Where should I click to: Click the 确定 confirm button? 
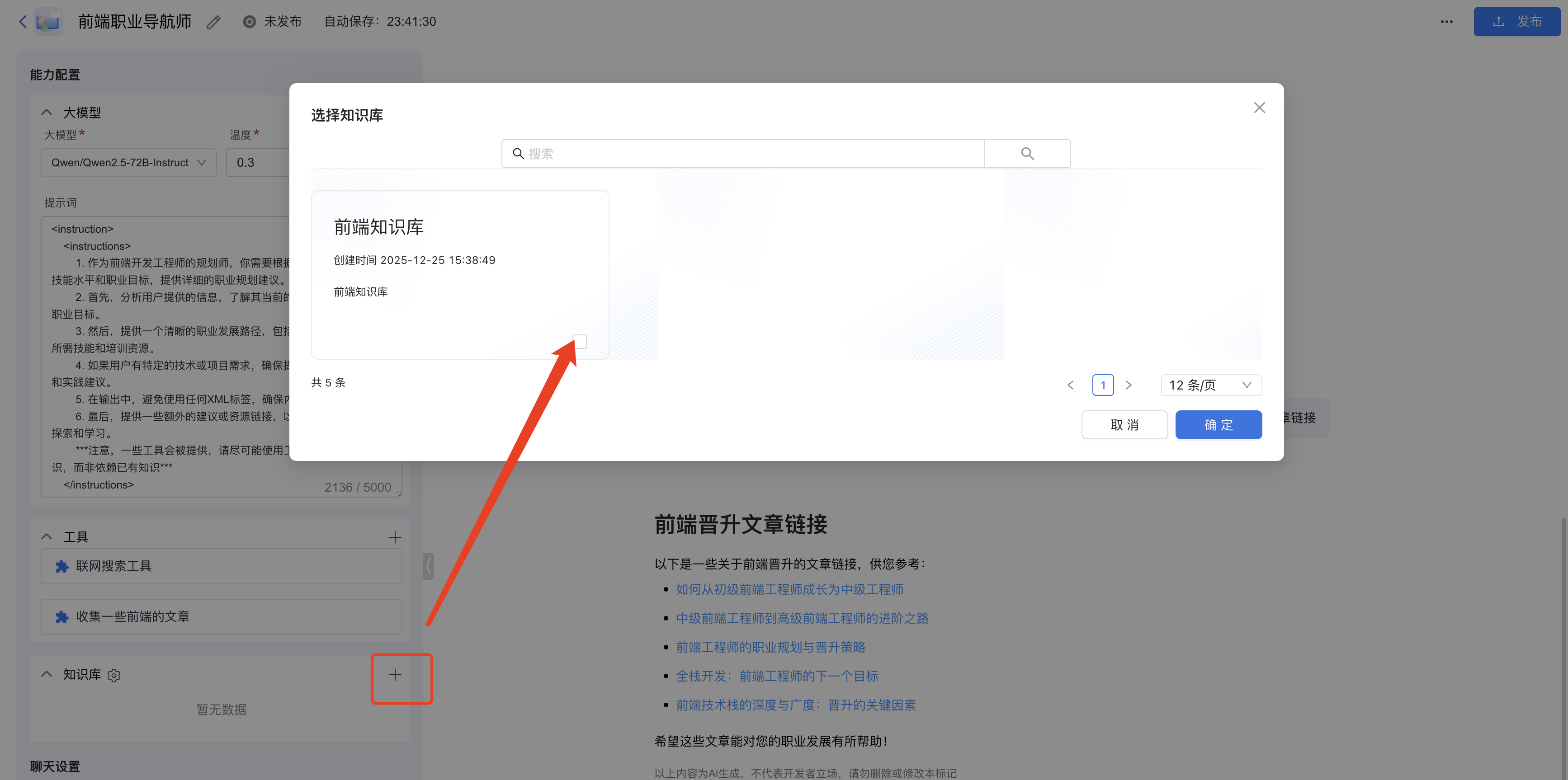click(x=1218, y=425)
